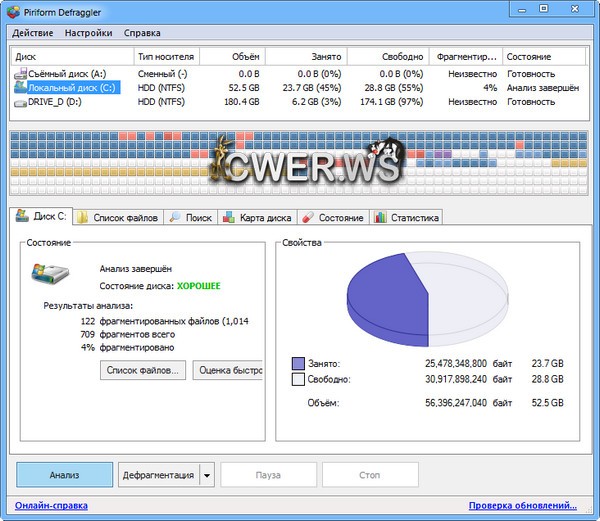Click the Список файлов... button
This screenshot has height=521, width=600.
tap(143, 370)
